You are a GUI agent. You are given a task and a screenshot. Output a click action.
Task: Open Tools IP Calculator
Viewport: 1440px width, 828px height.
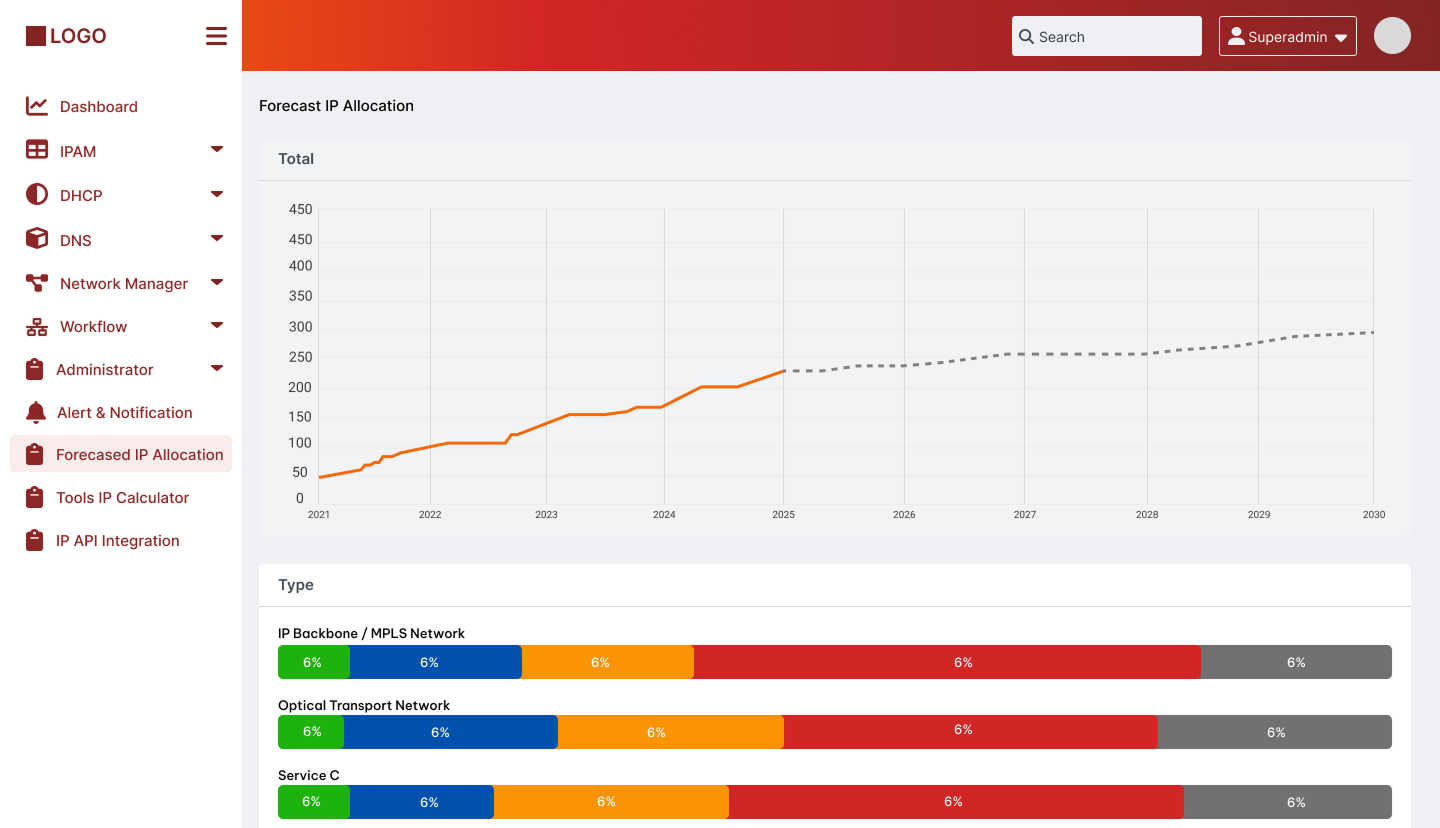click(x=121, y=497)
